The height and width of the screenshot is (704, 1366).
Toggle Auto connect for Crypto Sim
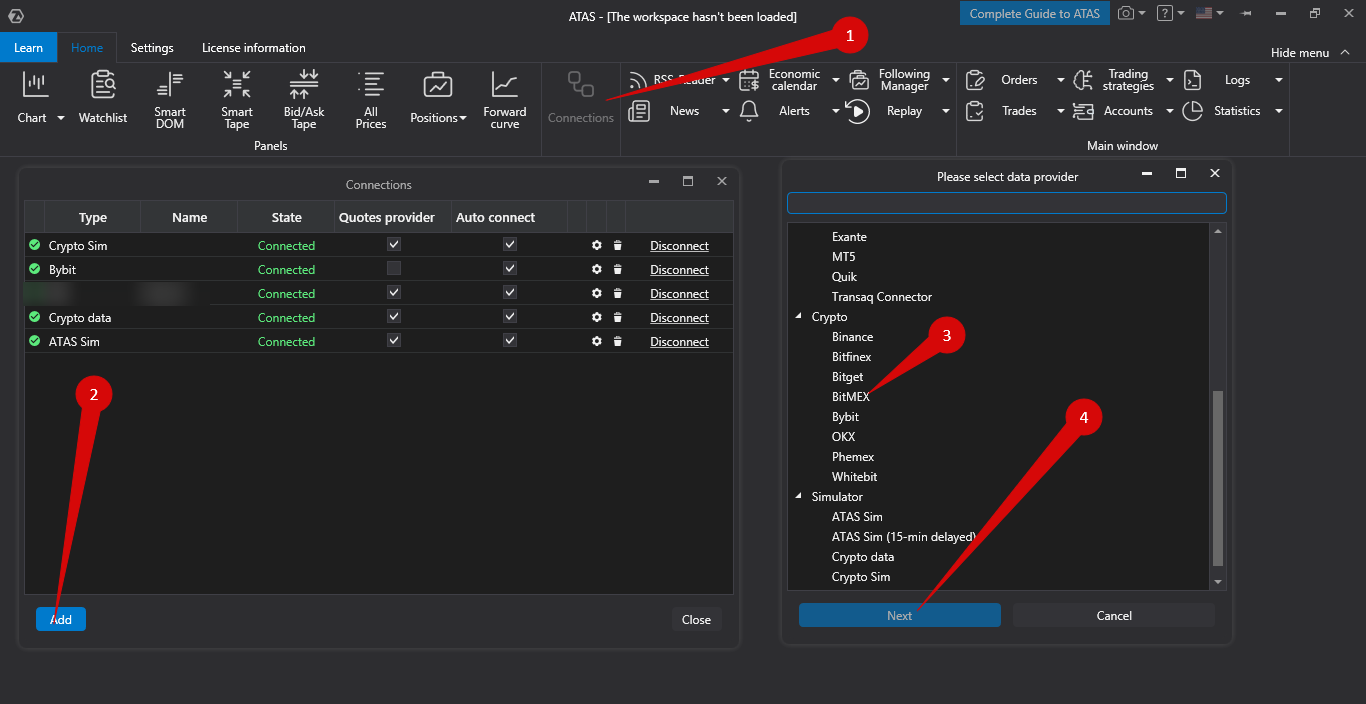[x=510, y=244]
